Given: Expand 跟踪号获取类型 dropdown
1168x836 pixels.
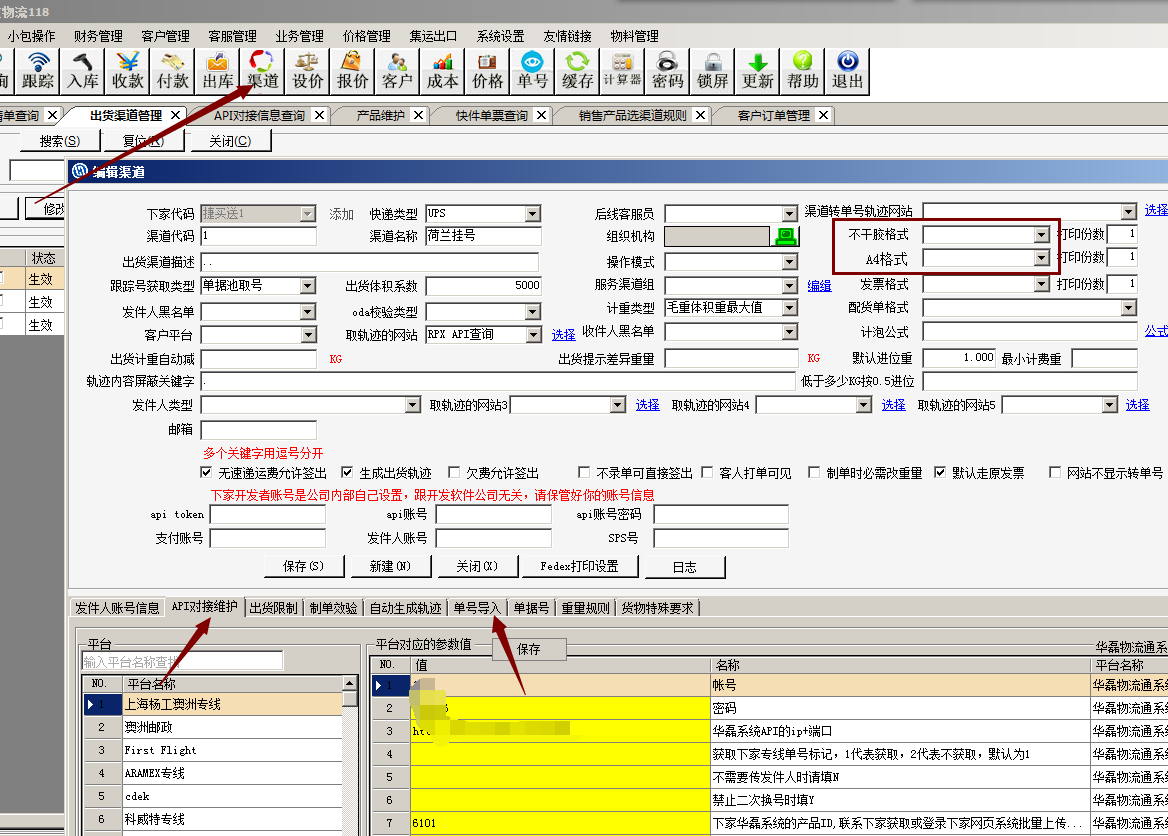Looking at the screenshot, I should pyautogui.click(x=308, y=285).
